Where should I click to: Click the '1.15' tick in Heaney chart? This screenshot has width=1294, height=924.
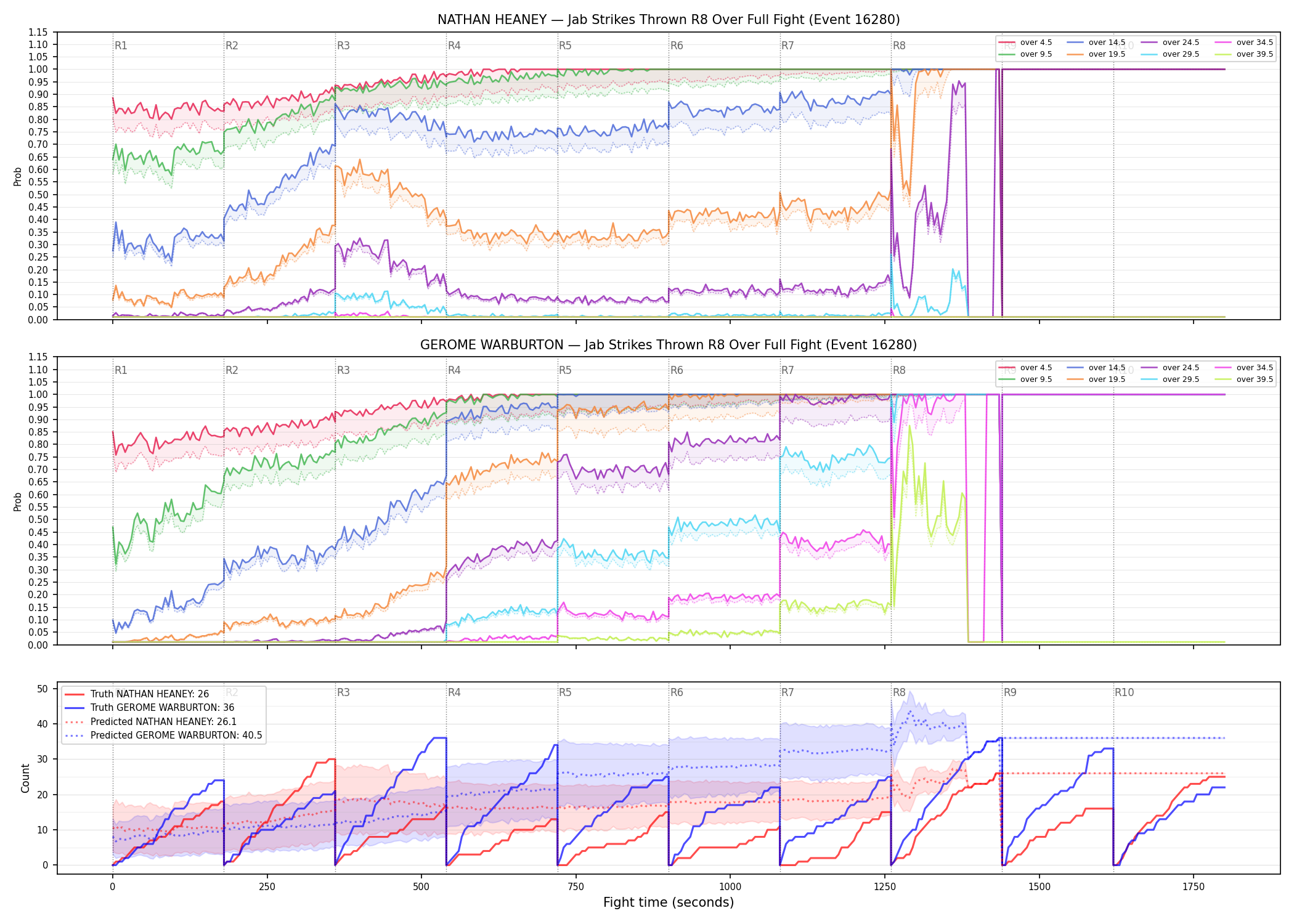point(38,32)
